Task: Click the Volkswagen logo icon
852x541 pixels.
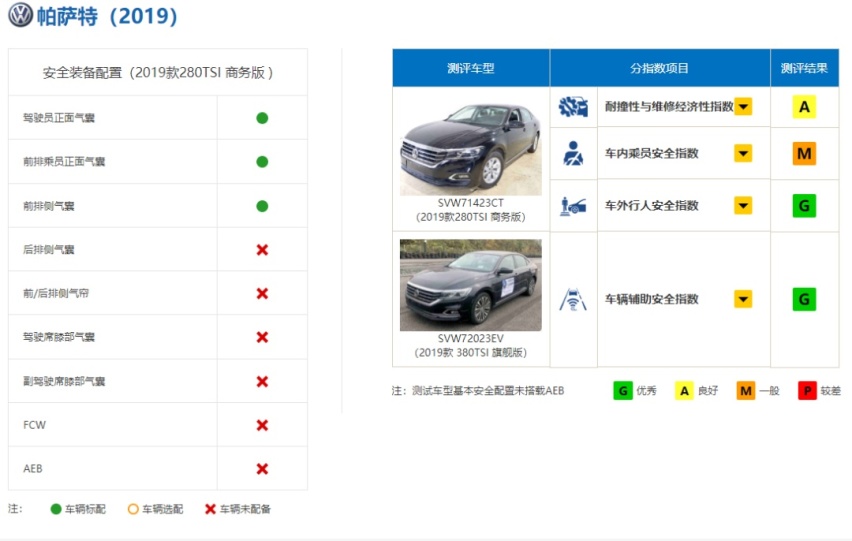Action: (21, 15)
